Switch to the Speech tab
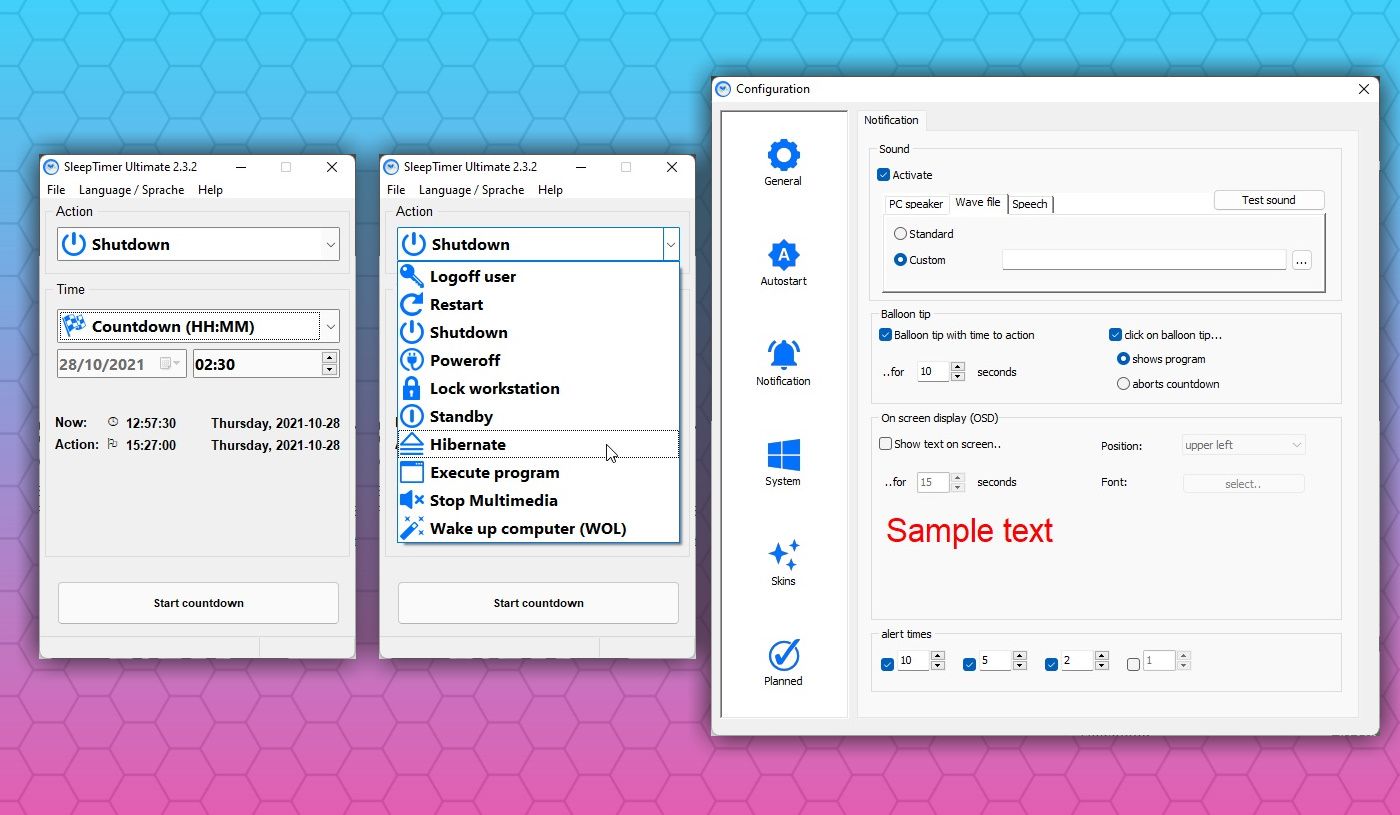This screenshot has height=815, width=1400. coord(1030,204)
